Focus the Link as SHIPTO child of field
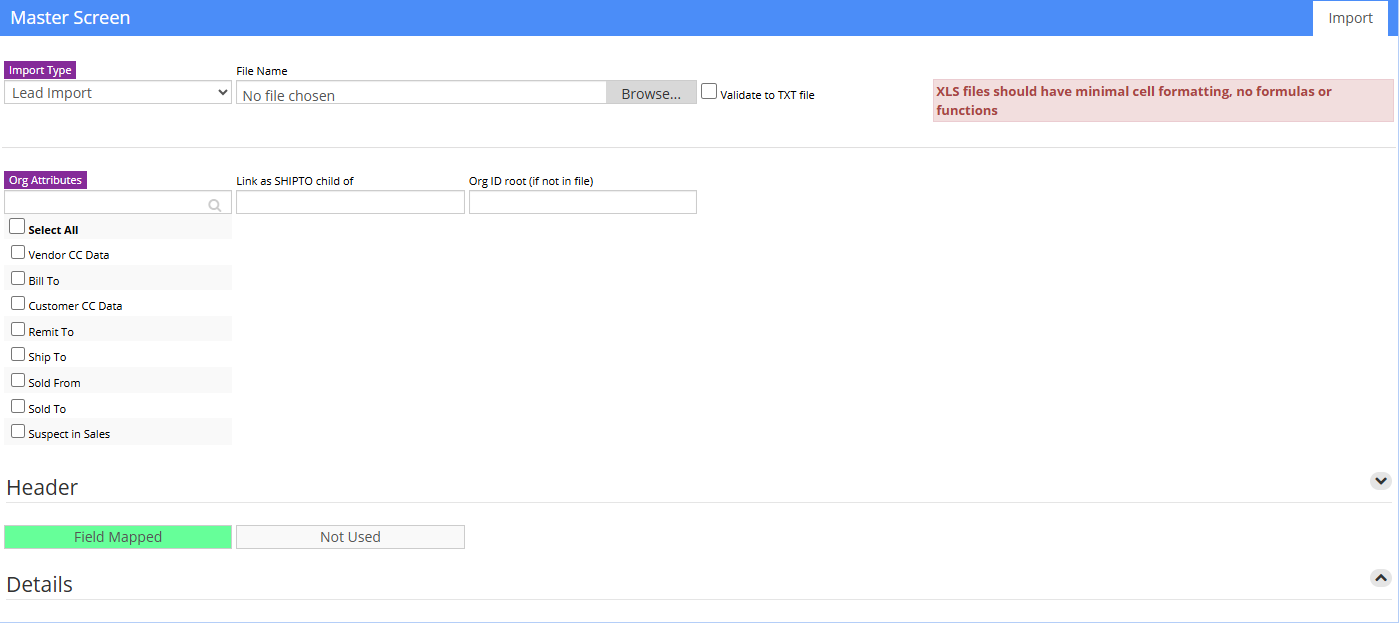 [x=350, y=202]
